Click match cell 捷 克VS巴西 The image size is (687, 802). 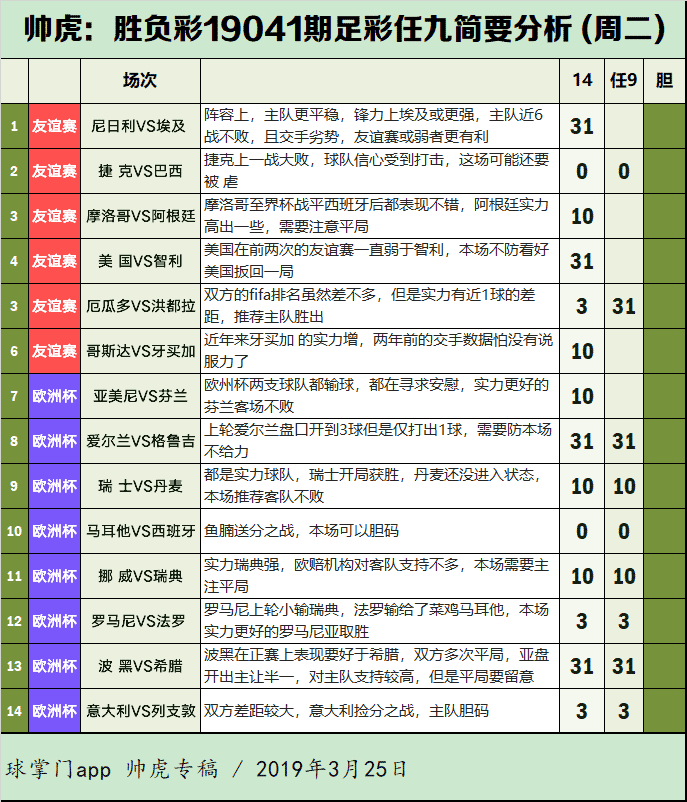[140, 171]
